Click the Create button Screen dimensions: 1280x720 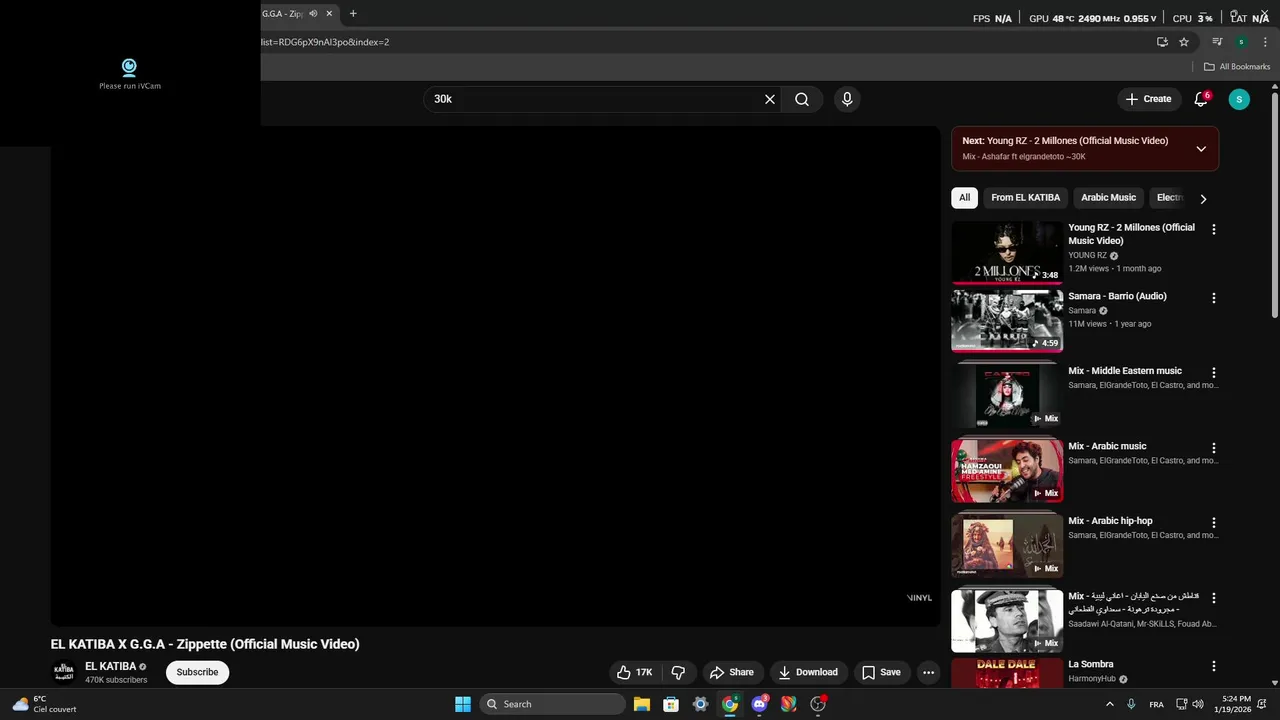1148,99
